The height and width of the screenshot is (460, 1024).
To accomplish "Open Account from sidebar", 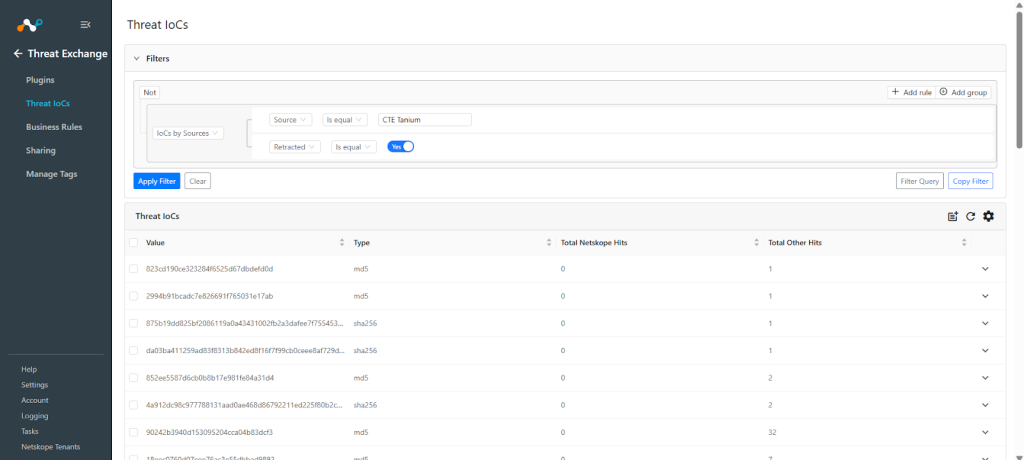I will pyautogui.click(x=35, y=400).
